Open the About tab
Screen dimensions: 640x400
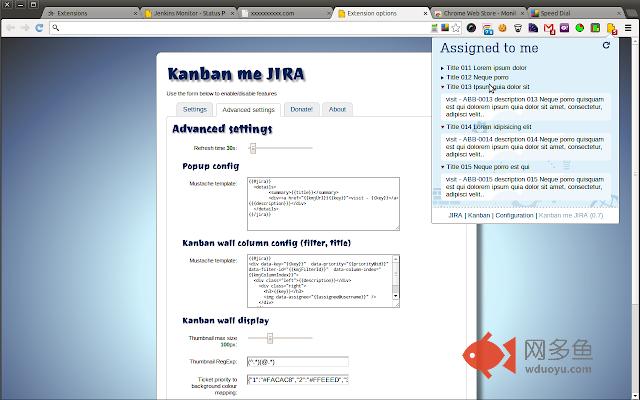point(337,109)
